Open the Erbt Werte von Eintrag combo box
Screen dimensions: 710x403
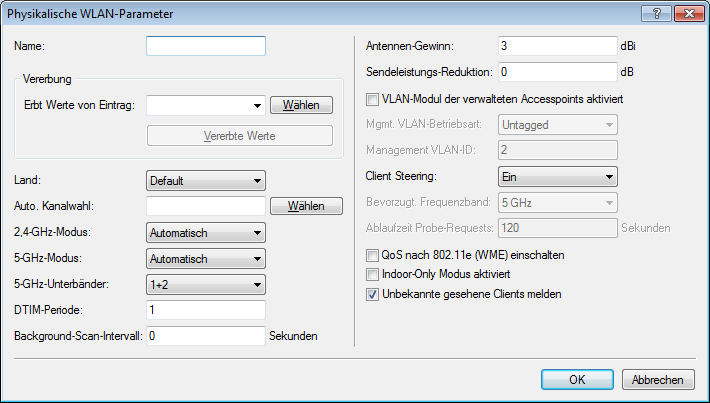pyautogui.click(x=205, y=104)
